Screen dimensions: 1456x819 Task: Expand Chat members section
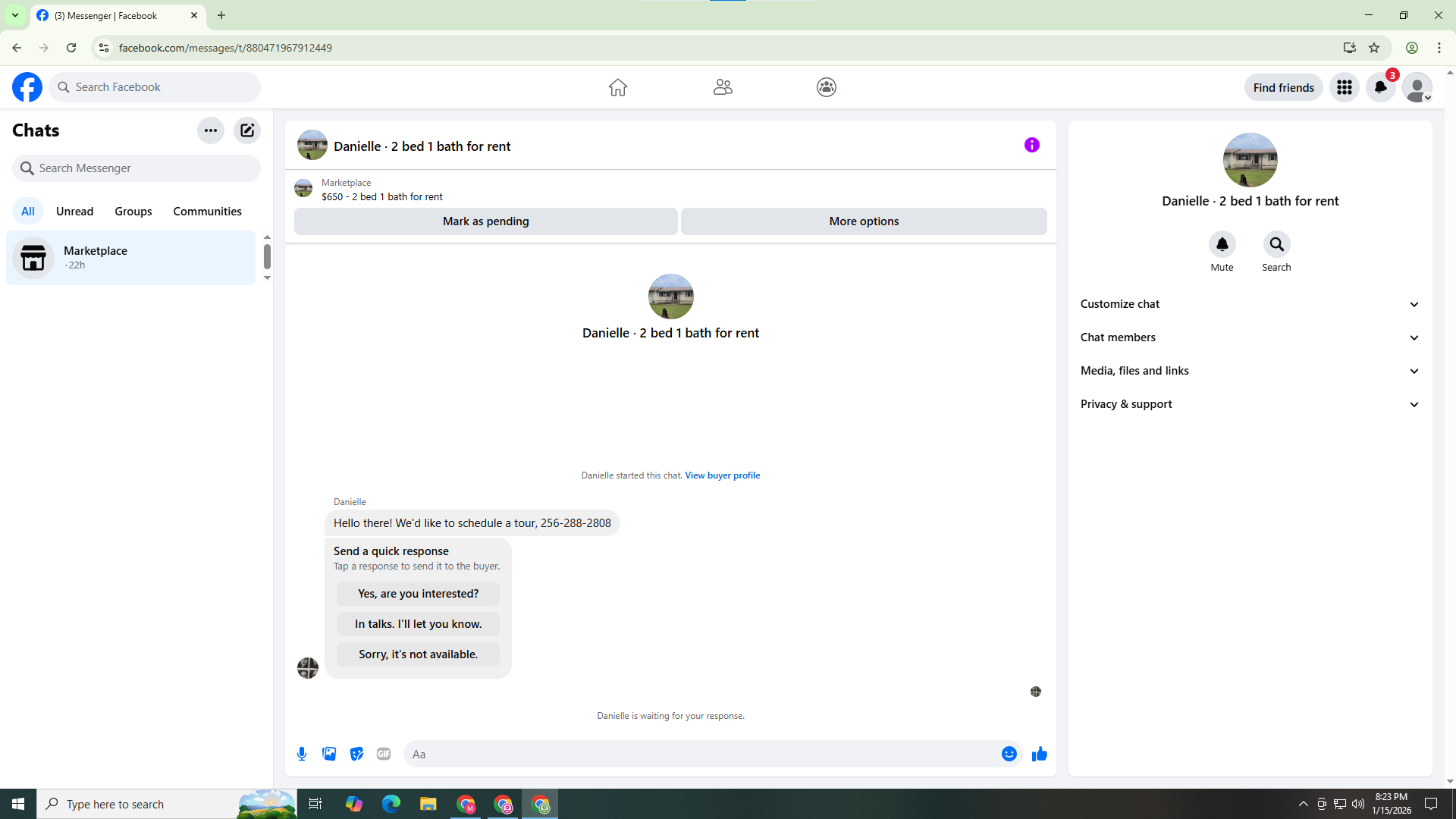point(1250,337)
